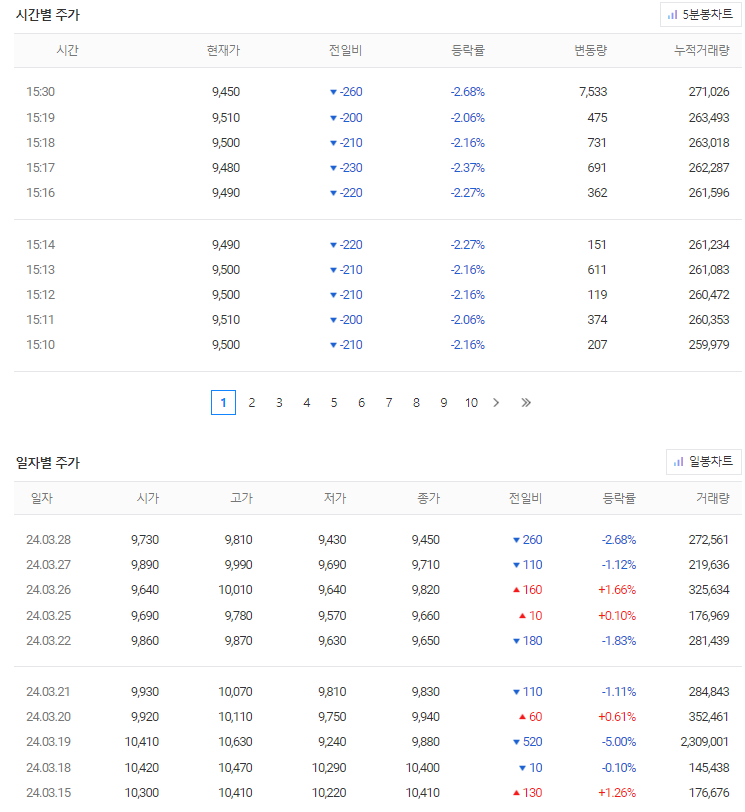Click the 24.03.25 date cell
Screen dimensions: 745x812
point(48,616)
